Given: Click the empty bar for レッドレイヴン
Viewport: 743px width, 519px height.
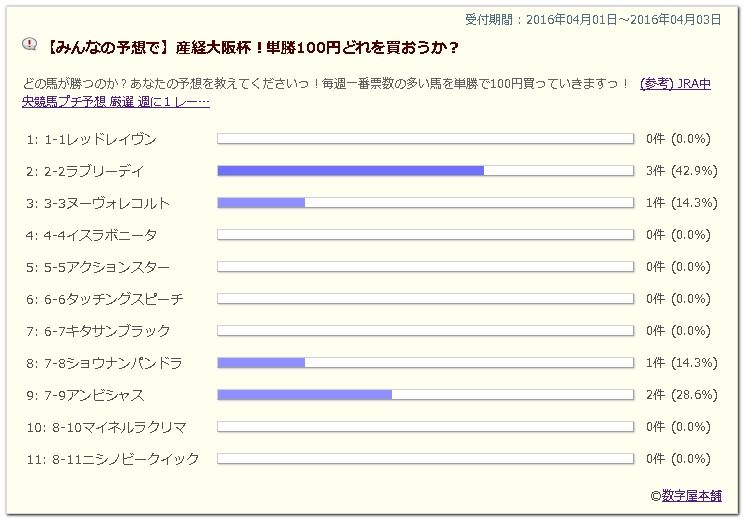Looking at the screenshot, I should [x=426, y=139].
